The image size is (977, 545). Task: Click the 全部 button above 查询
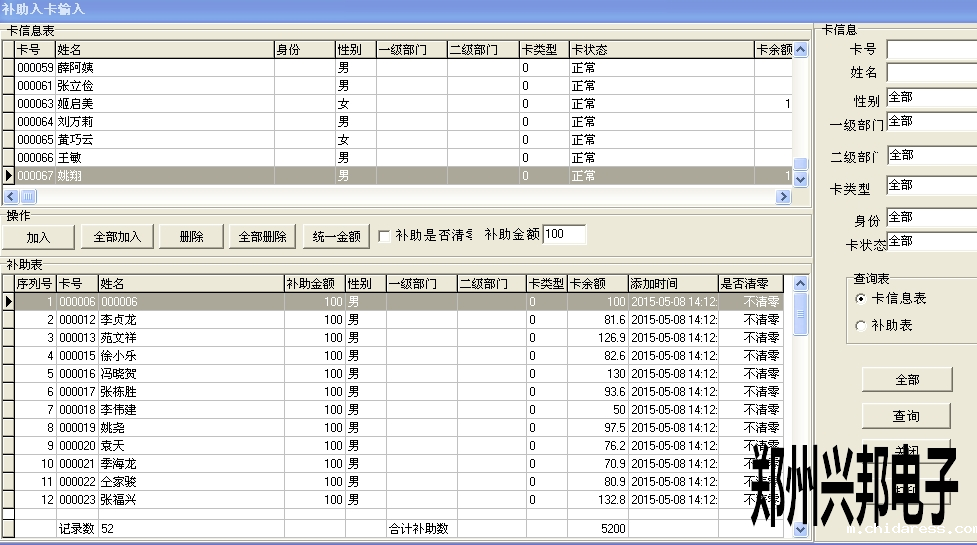click(x=907, y=380)
